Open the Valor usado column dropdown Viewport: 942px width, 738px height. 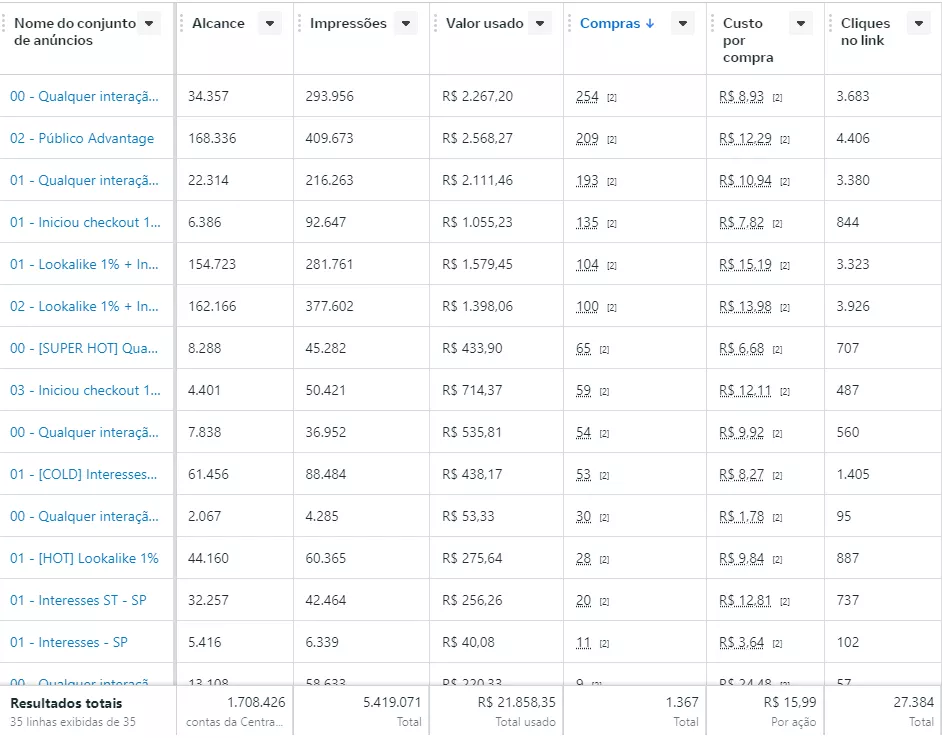(539, 24)
